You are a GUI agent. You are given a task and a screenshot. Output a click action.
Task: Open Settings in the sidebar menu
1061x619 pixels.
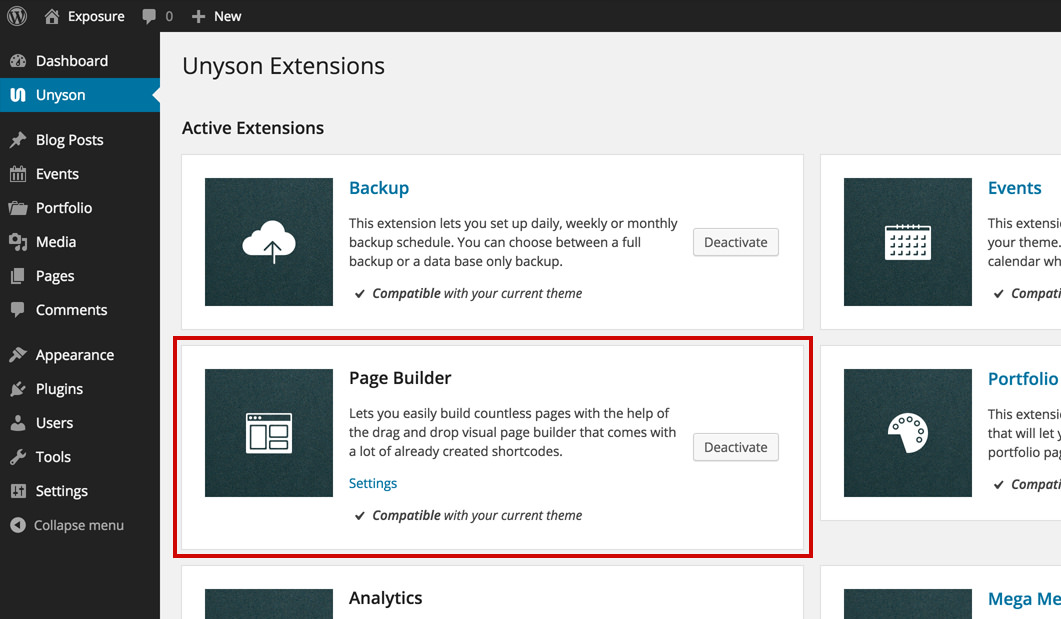click(80, 491)
